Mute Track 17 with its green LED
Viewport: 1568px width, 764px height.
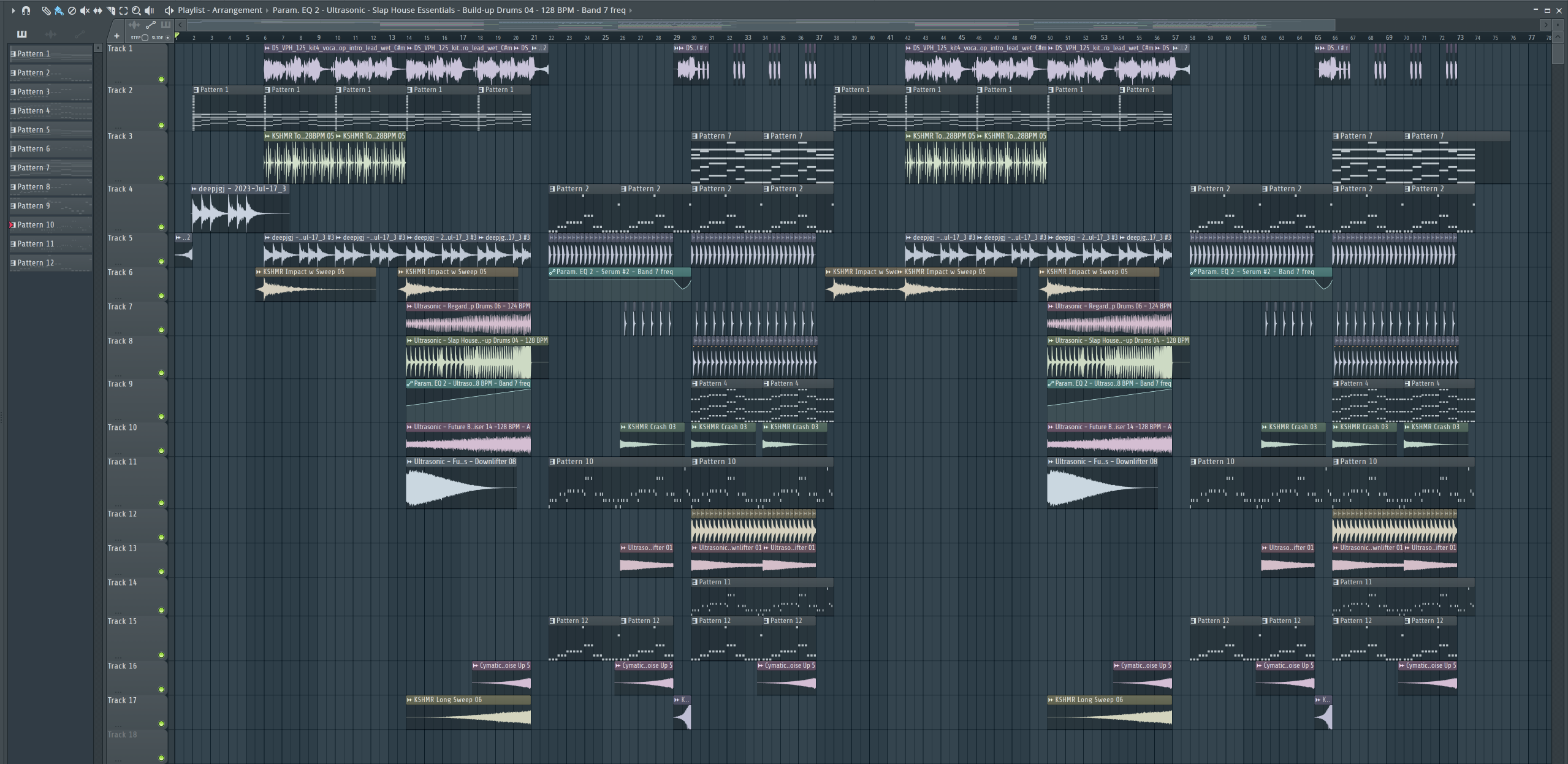(161, 724)
